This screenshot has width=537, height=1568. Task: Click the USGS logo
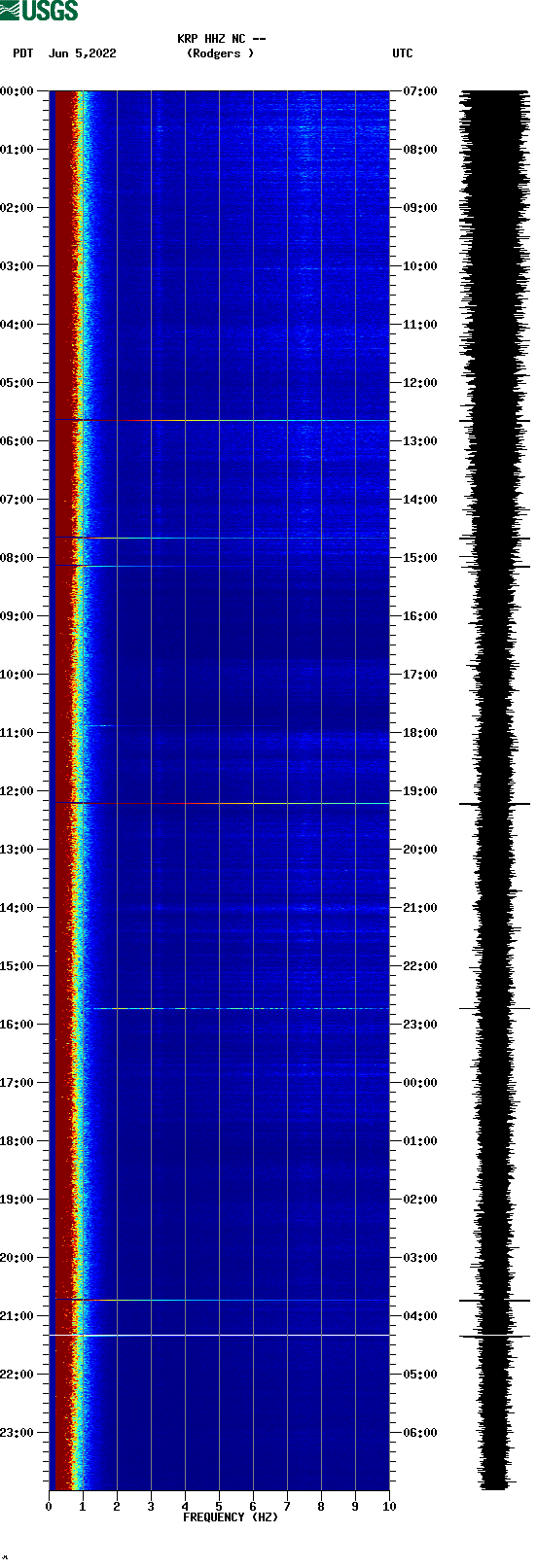39,11
